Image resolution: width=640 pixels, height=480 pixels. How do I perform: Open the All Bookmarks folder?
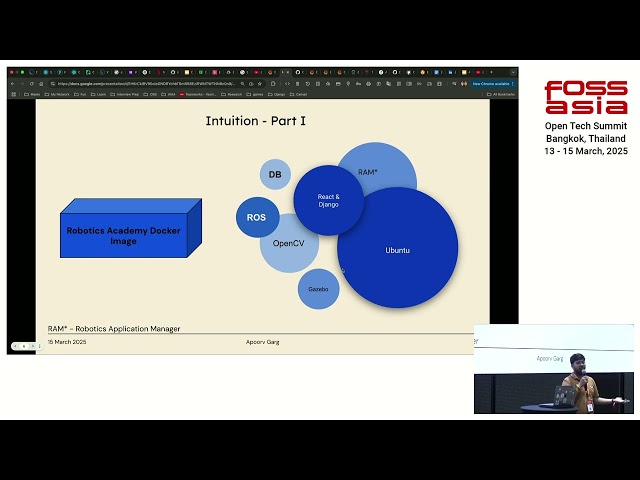tap(501, 94)
